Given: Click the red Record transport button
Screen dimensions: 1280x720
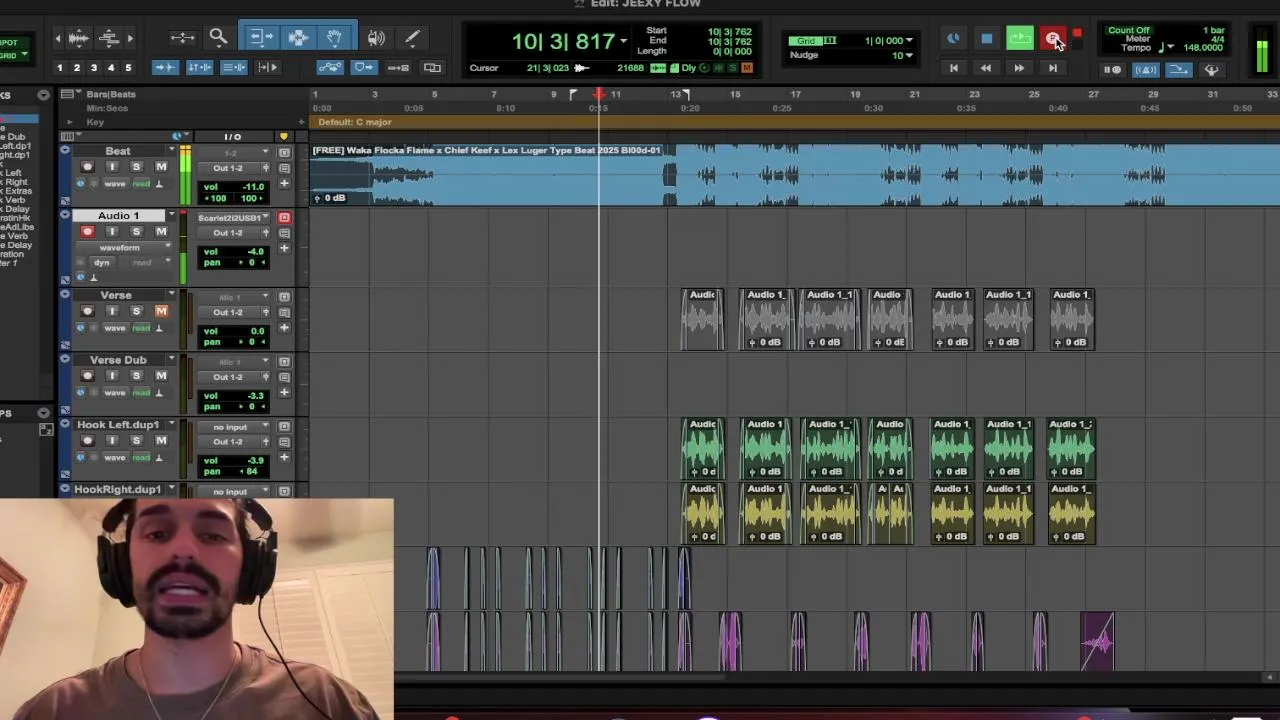Looking at the screenshot, I should pos(1053,39).
